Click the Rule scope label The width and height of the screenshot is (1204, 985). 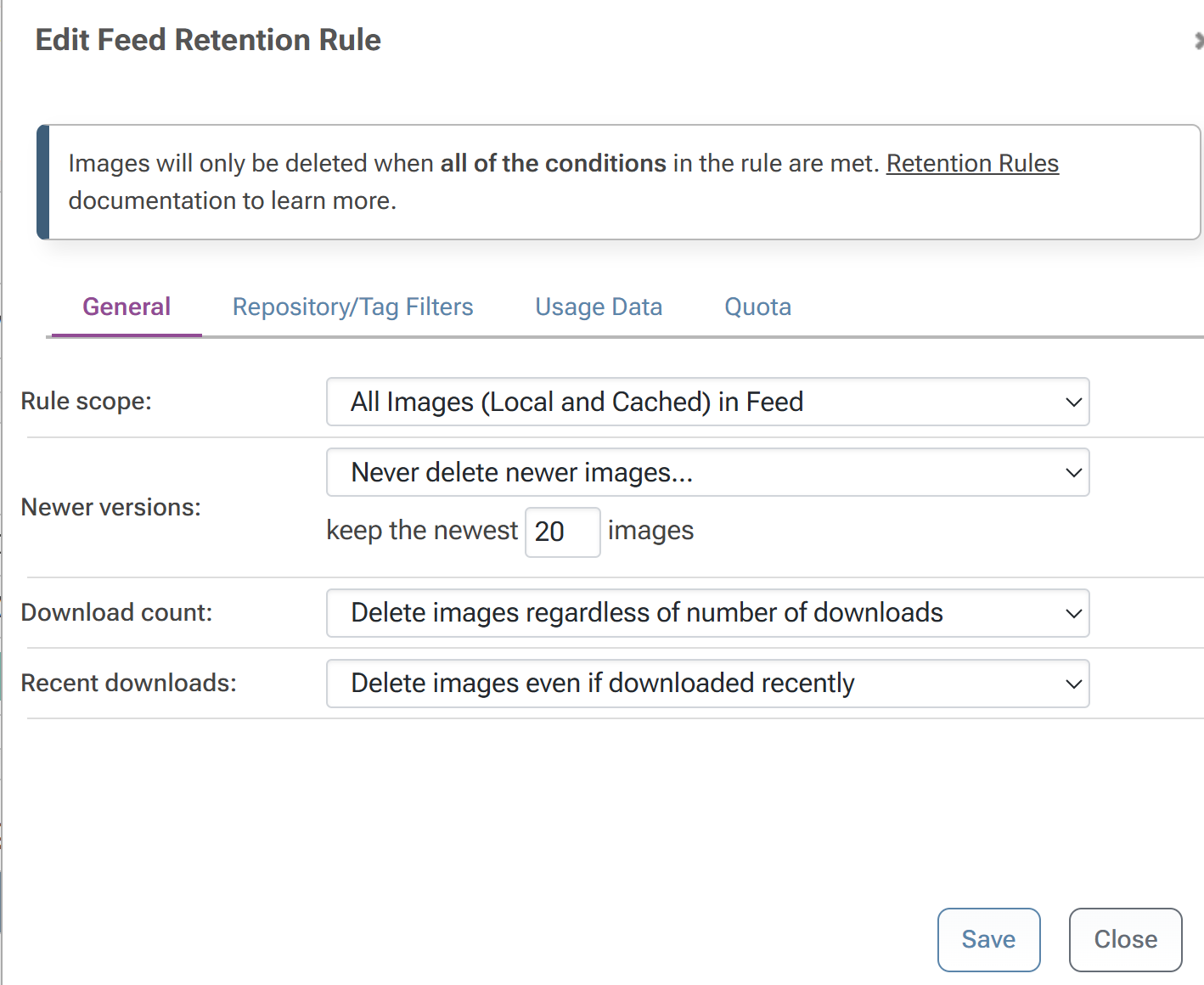coord(86,401)
